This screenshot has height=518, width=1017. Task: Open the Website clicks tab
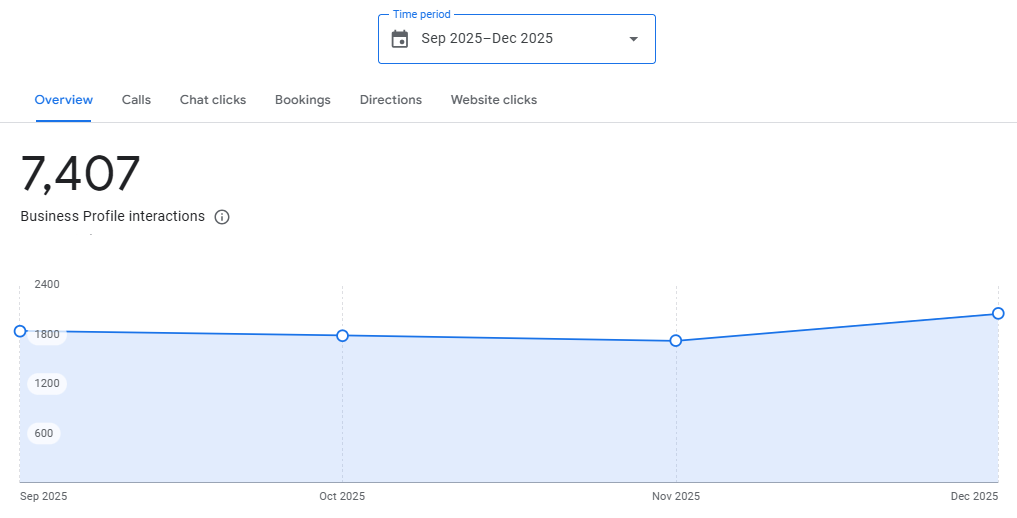(494, 100)
